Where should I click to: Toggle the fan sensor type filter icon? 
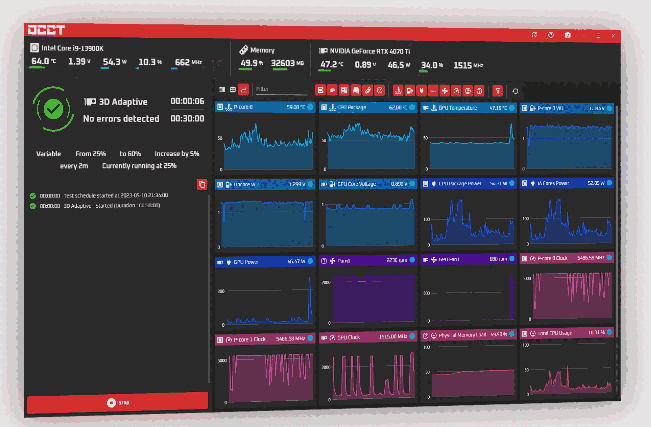(x=445, y=91)
